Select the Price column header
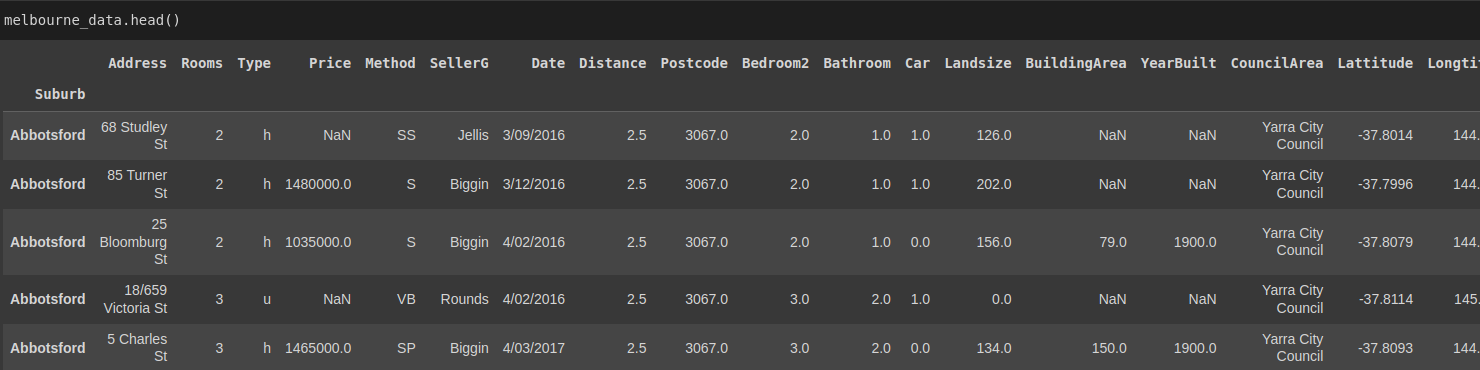 pyautogui.click(x=330, y=63)
